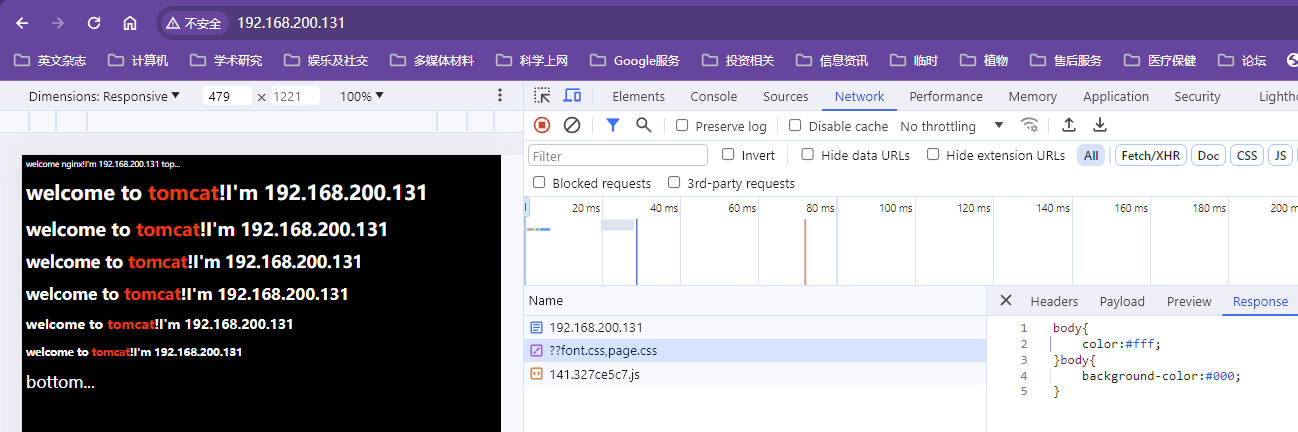Reload the page in browser
The image size is (1298, 432).
click(x=94, y=22)
